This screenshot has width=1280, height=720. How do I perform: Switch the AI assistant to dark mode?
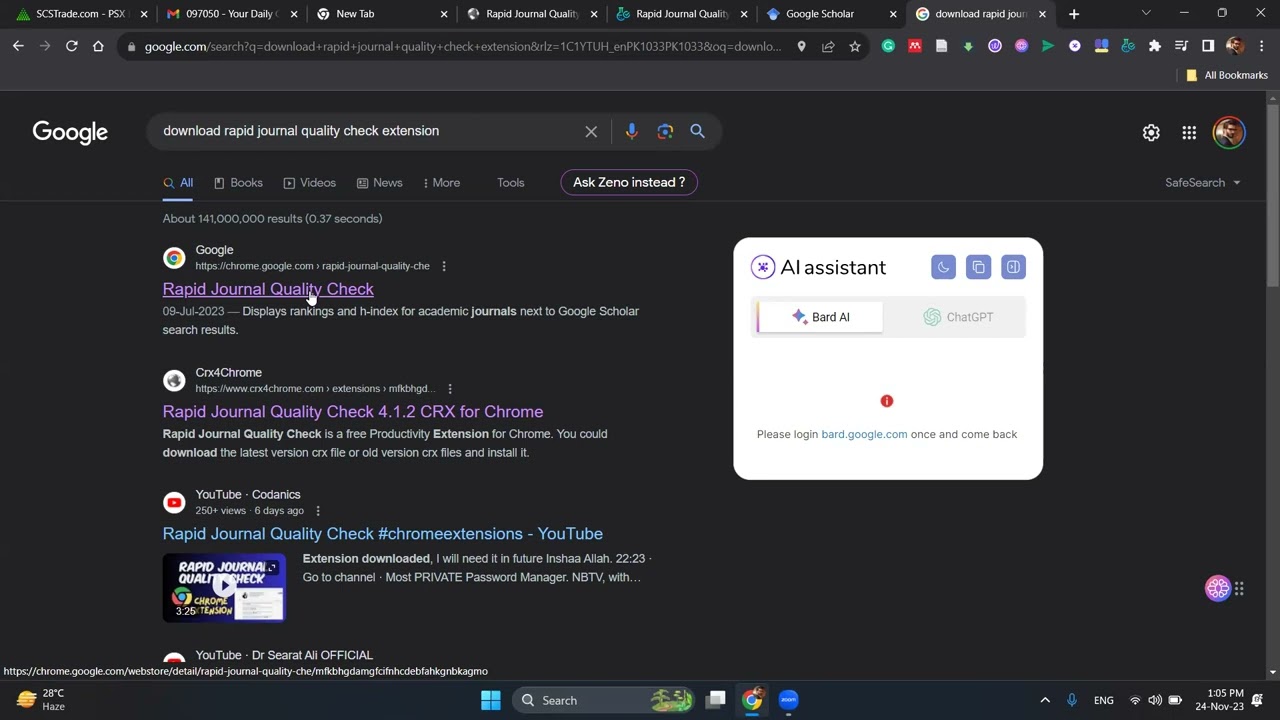tap(943, 267)
